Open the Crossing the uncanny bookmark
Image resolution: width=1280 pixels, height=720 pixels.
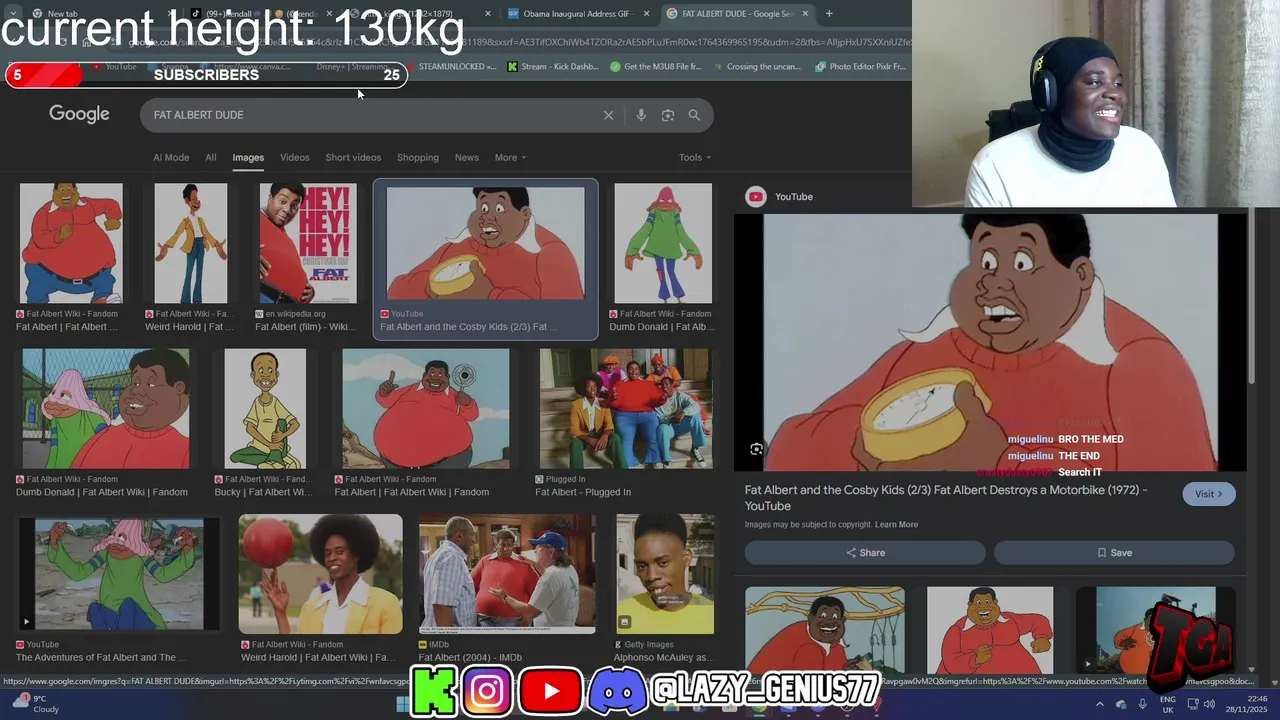tap(757, 67)
